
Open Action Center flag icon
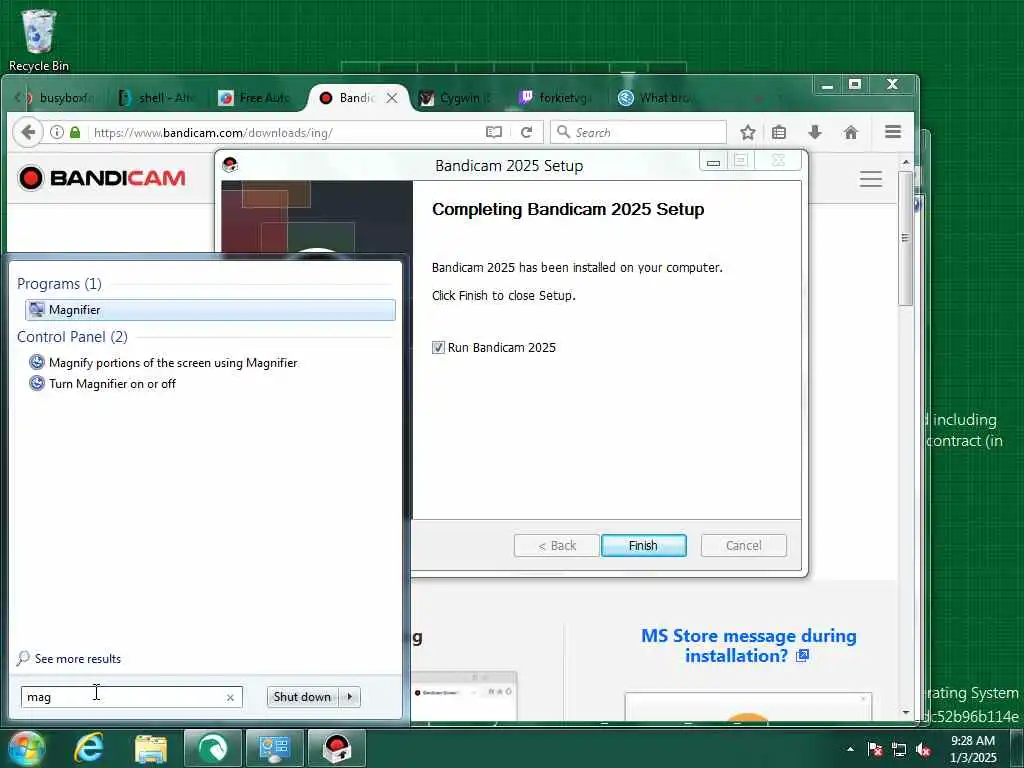(875, 749)
